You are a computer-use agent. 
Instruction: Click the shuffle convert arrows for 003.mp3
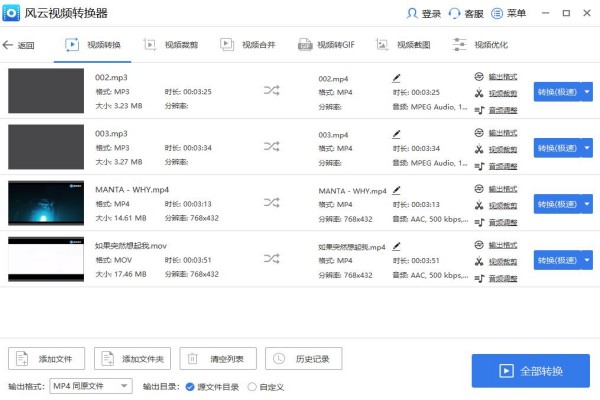[271, 146]
